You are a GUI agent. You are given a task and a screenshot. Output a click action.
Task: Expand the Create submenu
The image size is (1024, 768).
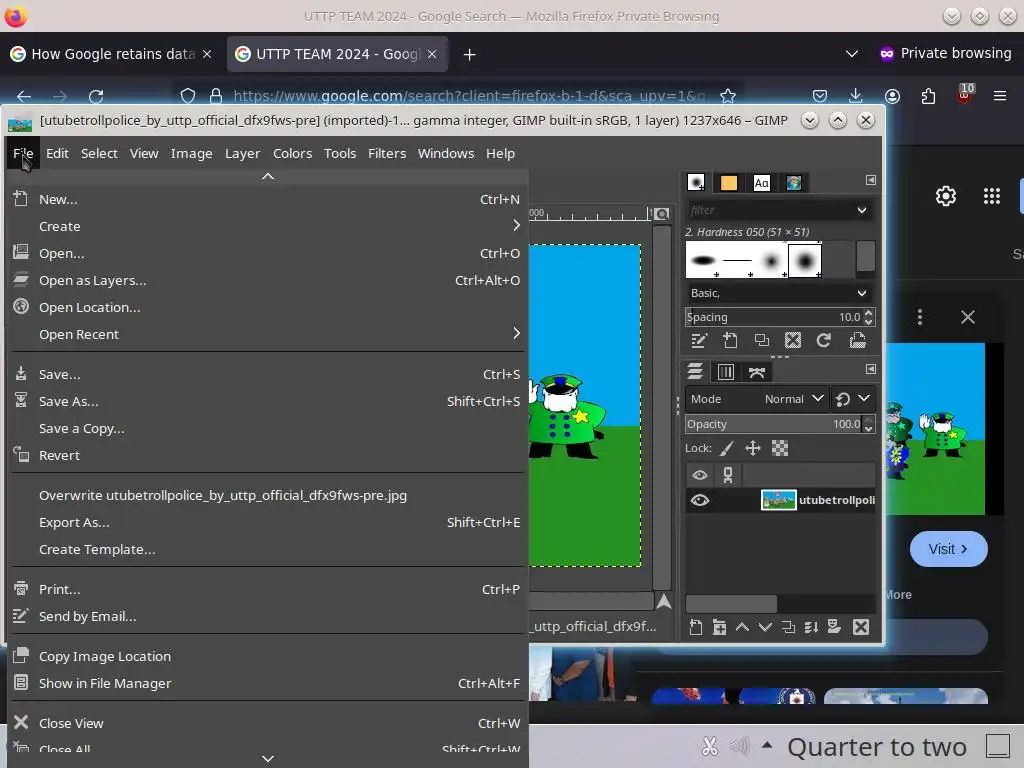[268, 226]
